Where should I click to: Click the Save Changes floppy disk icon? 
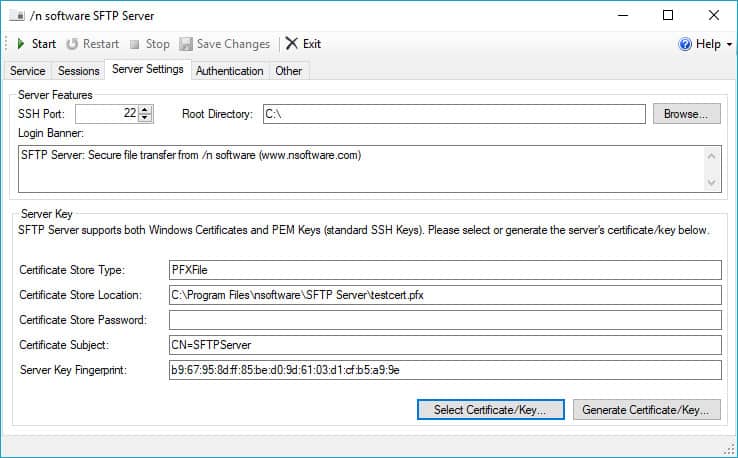pos(186,44)
